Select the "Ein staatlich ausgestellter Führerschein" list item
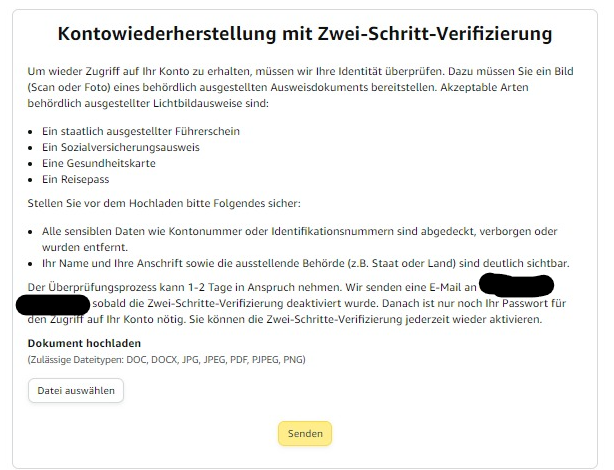 [x=141, y=131]
